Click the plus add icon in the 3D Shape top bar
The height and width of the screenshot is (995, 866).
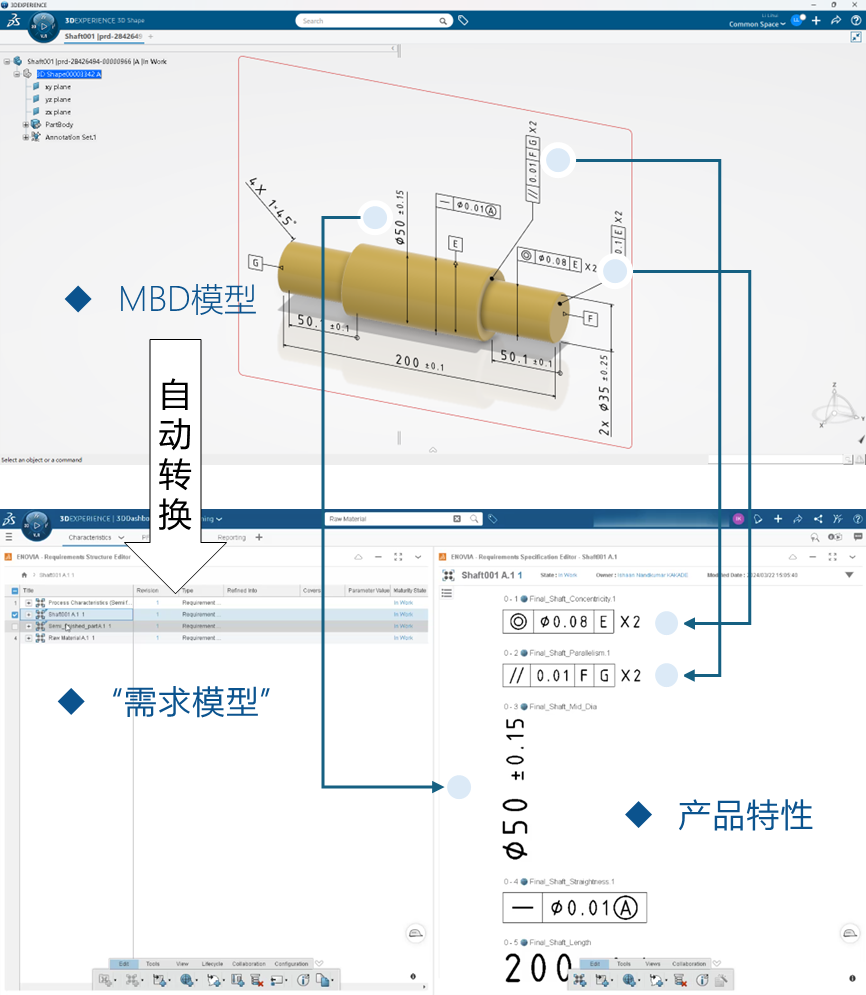[x=816, y=21]
